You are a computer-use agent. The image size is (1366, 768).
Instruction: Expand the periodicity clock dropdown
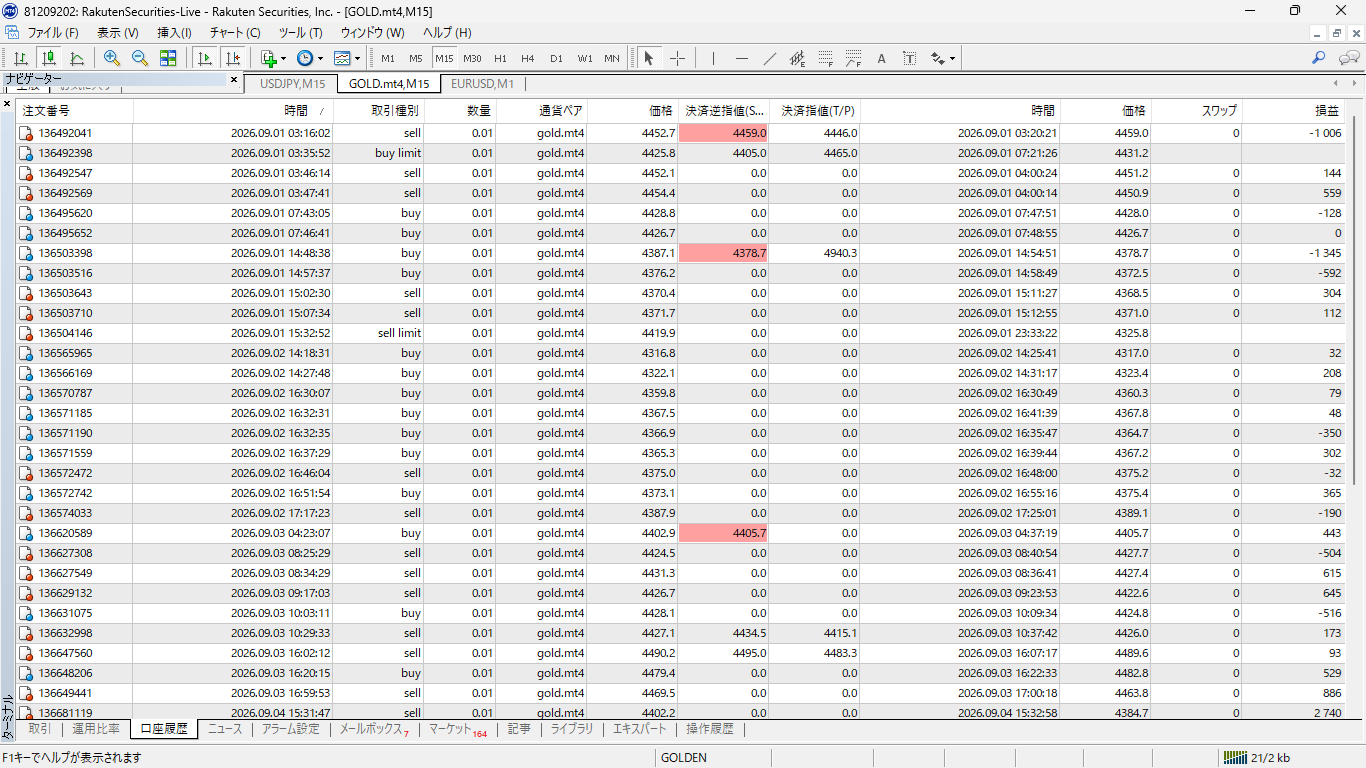pyautogui.click(x=309, y=58)
